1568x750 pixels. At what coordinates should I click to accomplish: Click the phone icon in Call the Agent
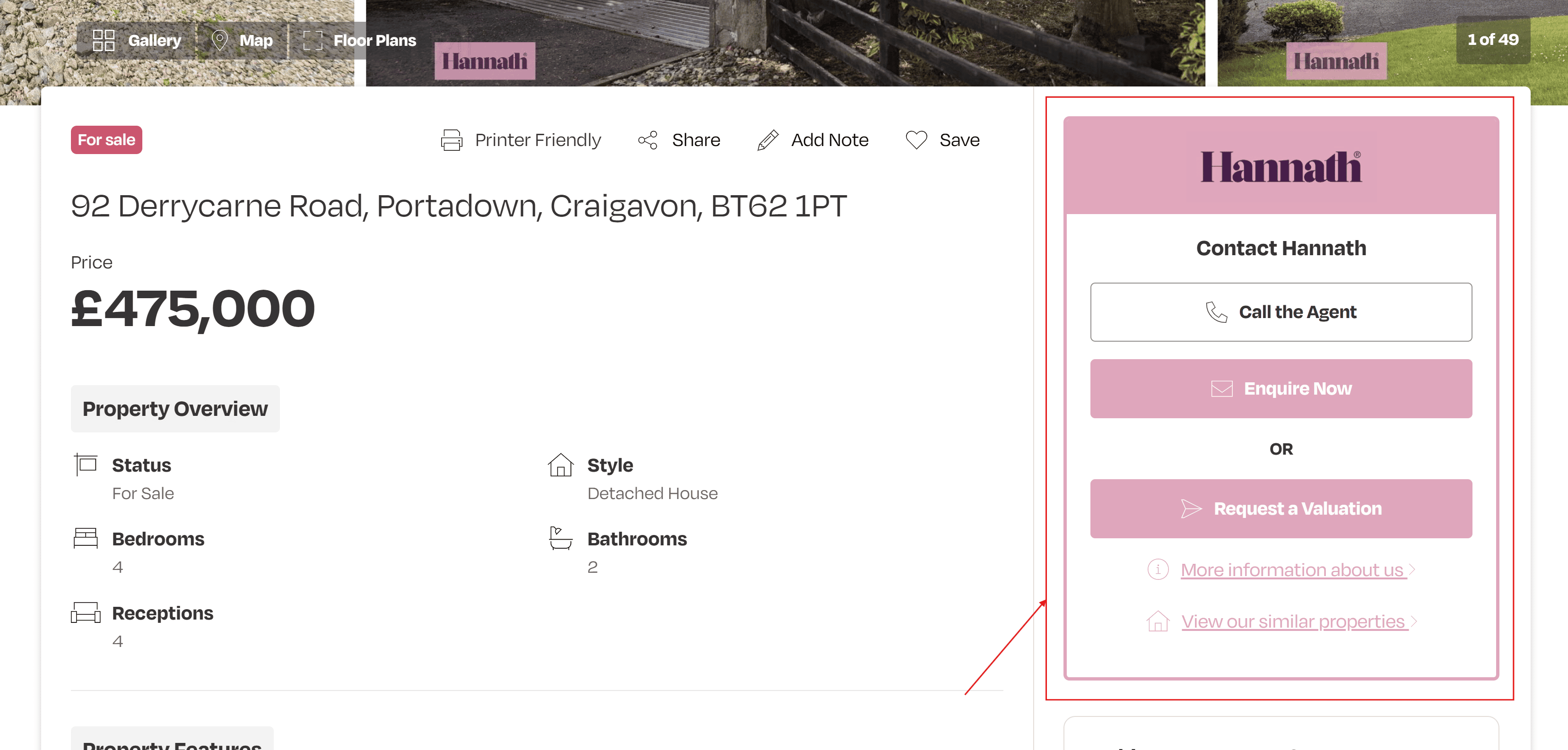1216,312
